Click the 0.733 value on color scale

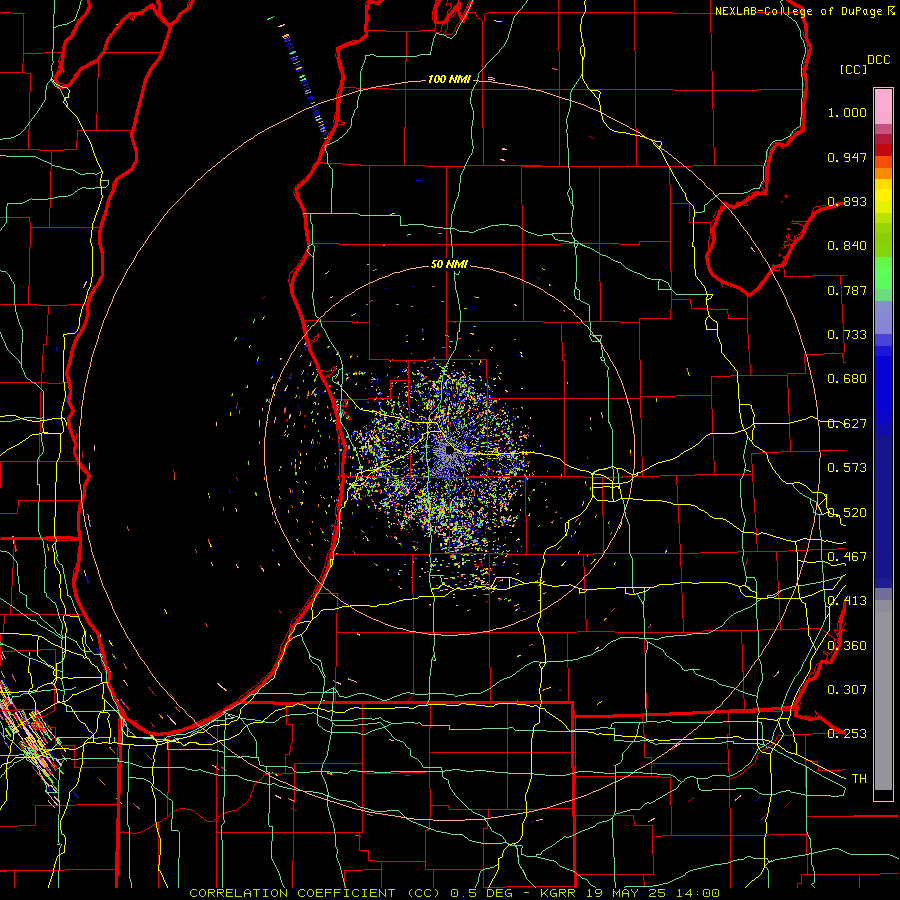pos(847,335)
